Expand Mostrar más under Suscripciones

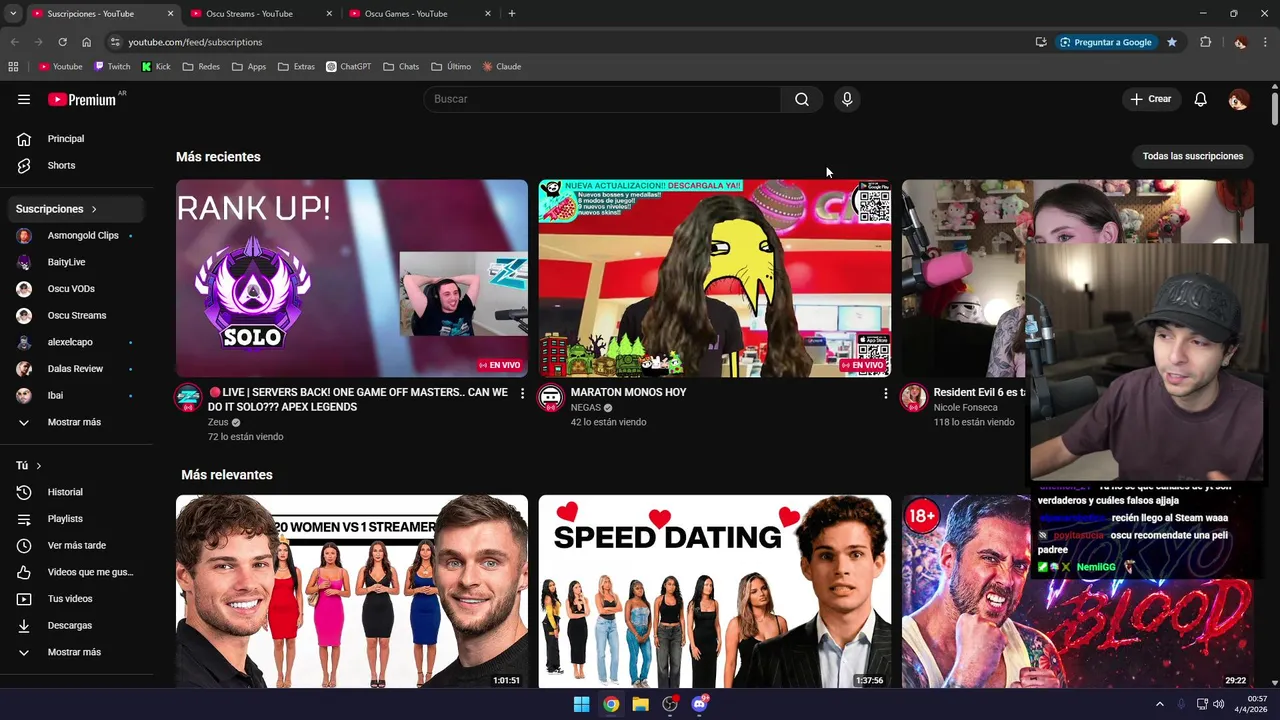click(x=76, y=422)
